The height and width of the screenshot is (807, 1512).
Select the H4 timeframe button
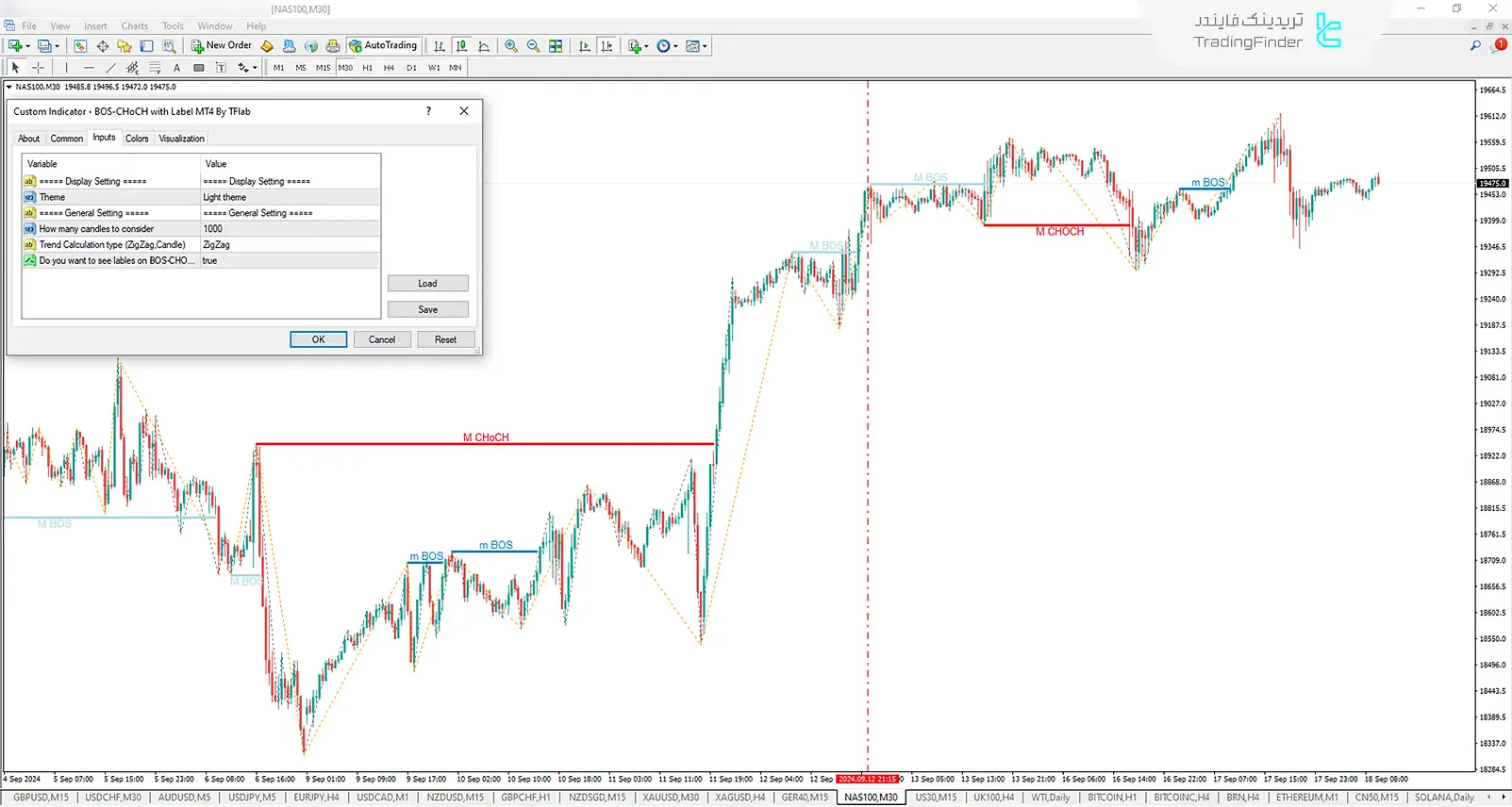389,68
